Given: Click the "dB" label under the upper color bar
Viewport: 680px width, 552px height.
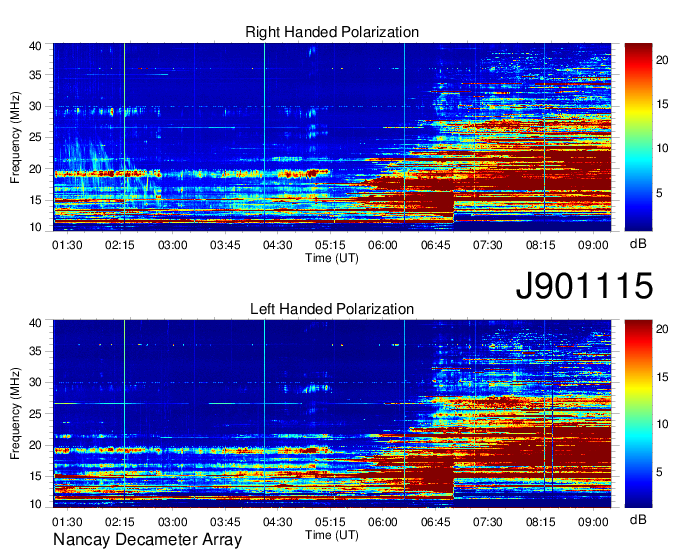Looking at the screenshot, I should click(638, 244).
